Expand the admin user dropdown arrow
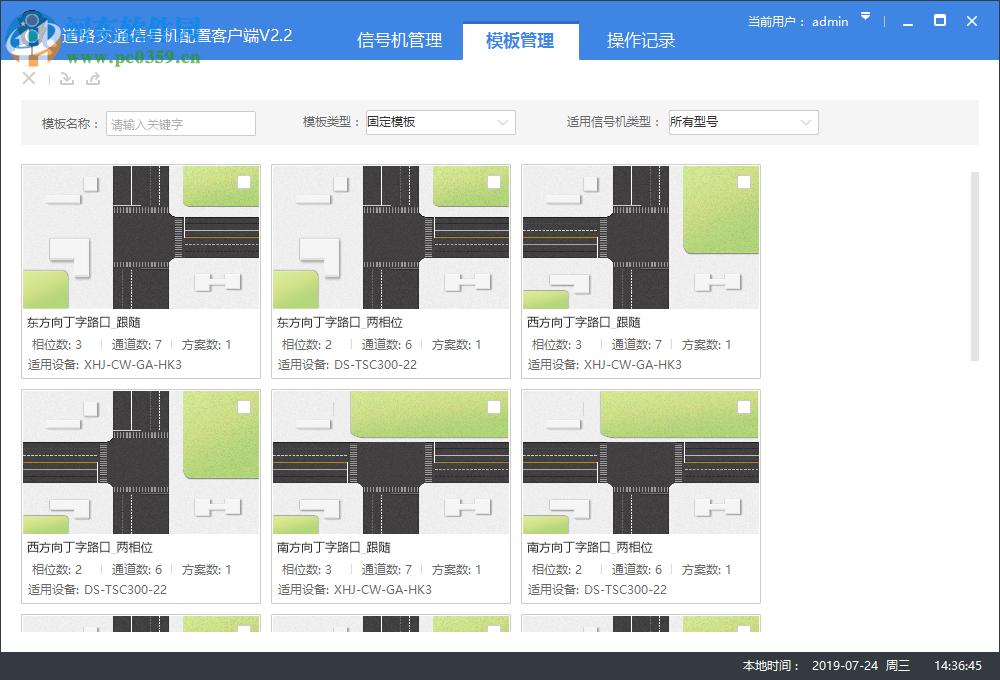 (866, 16)
